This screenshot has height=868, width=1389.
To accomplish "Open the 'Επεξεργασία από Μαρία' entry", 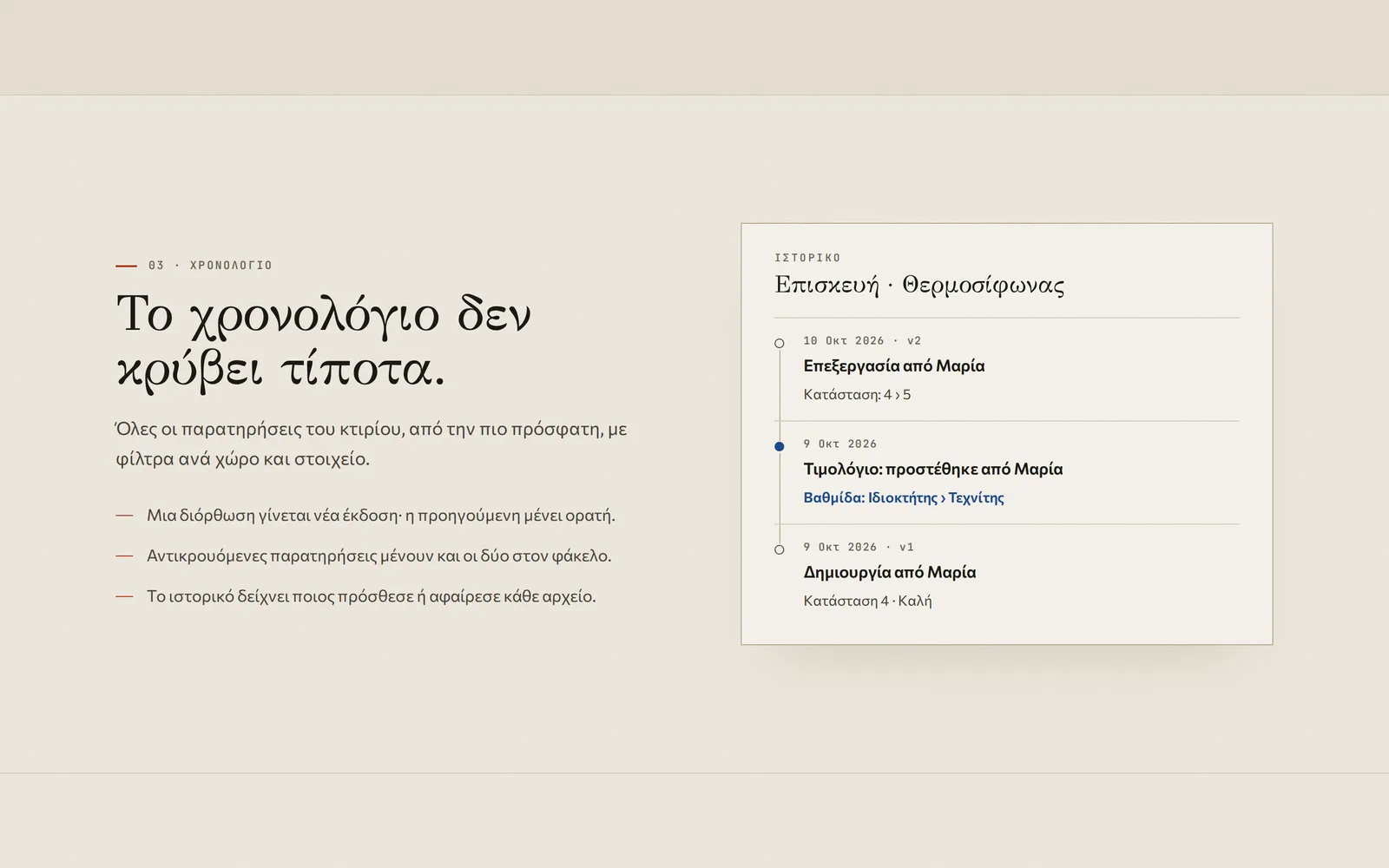I will (893, 366).
